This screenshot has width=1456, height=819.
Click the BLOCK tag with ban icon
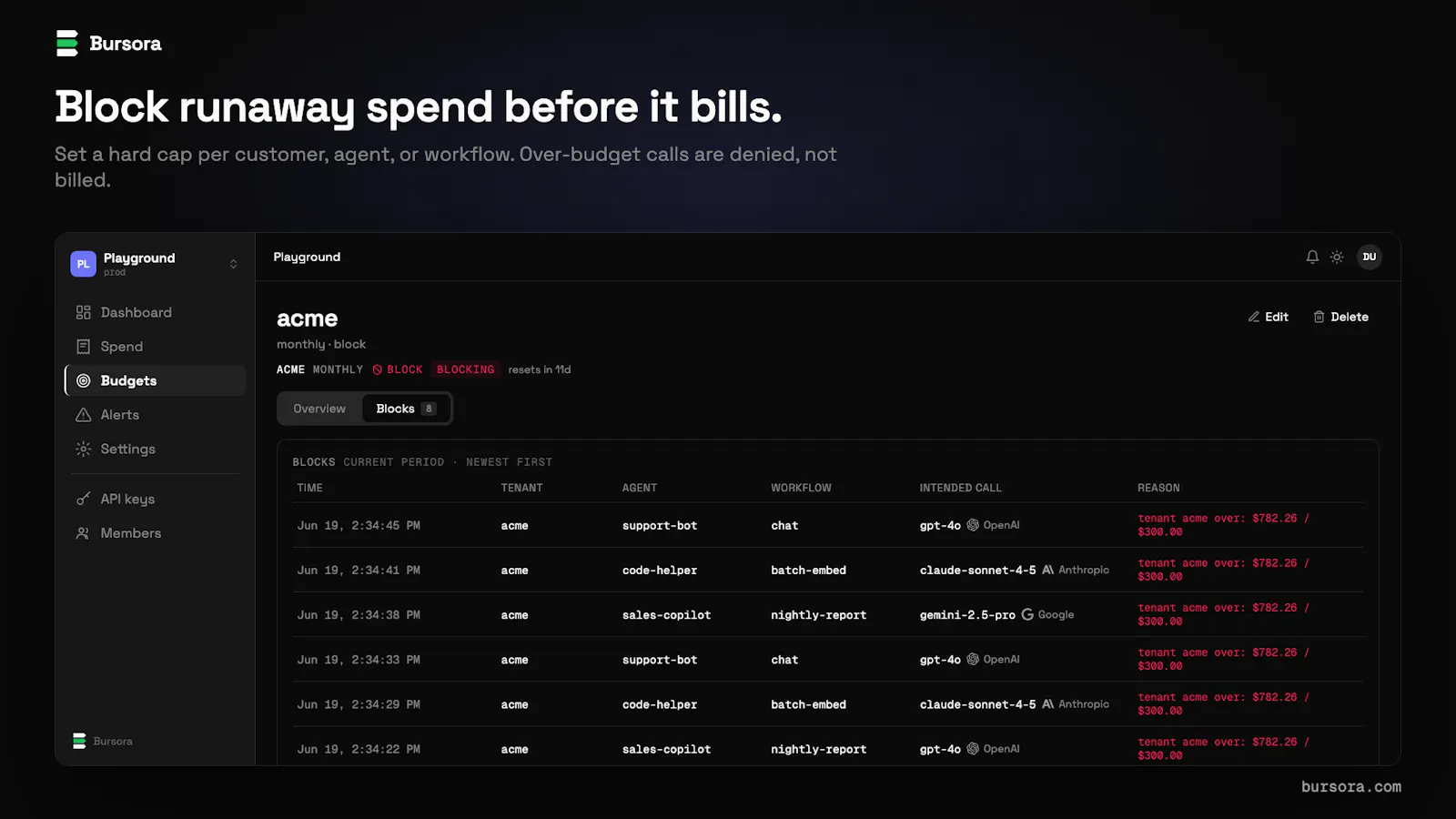click(x=398, y=369)
